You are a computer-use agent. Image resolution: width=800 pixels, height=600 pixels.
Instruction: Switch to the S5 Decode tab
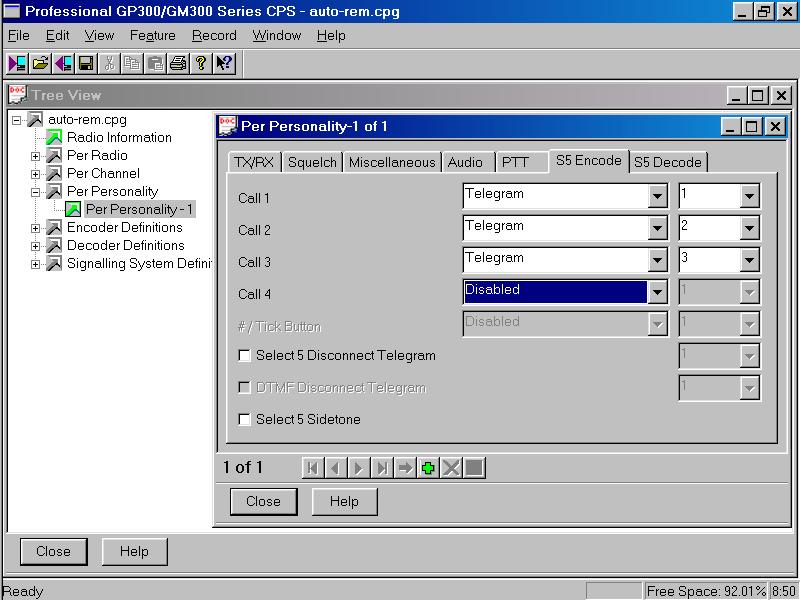668,162
